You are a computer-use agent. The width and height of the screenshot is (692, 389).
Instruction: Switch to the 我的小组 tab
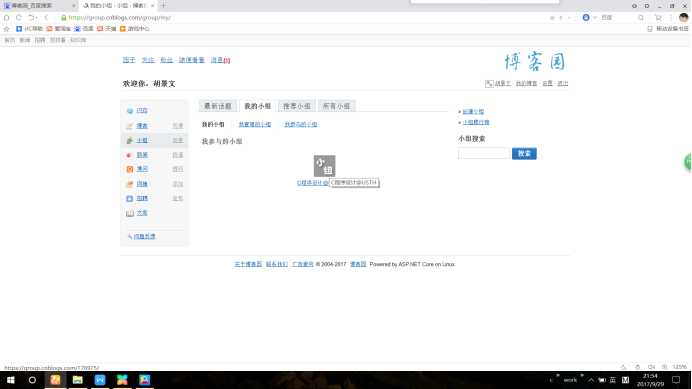pos(257,106)
